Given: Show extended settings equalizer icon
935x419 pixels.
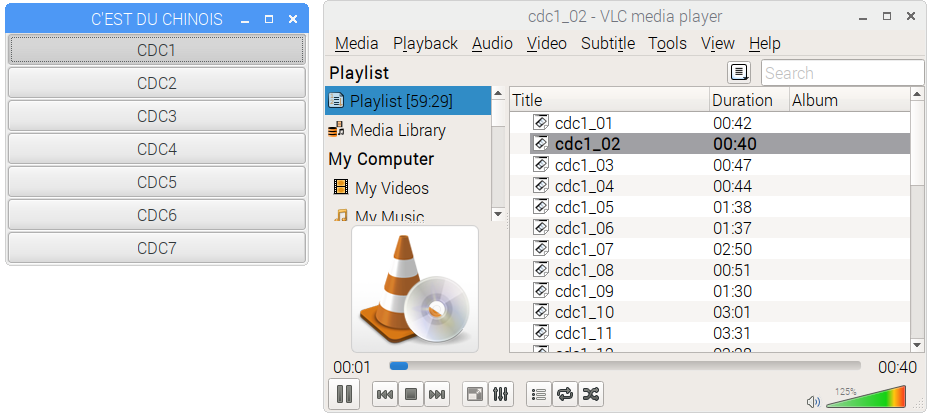Looking at the screenshot, I should (501, 394).
